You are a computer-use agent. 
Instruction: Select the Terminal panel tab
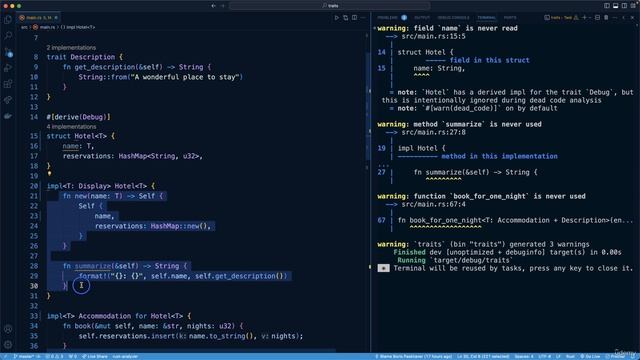coord(487,18)
